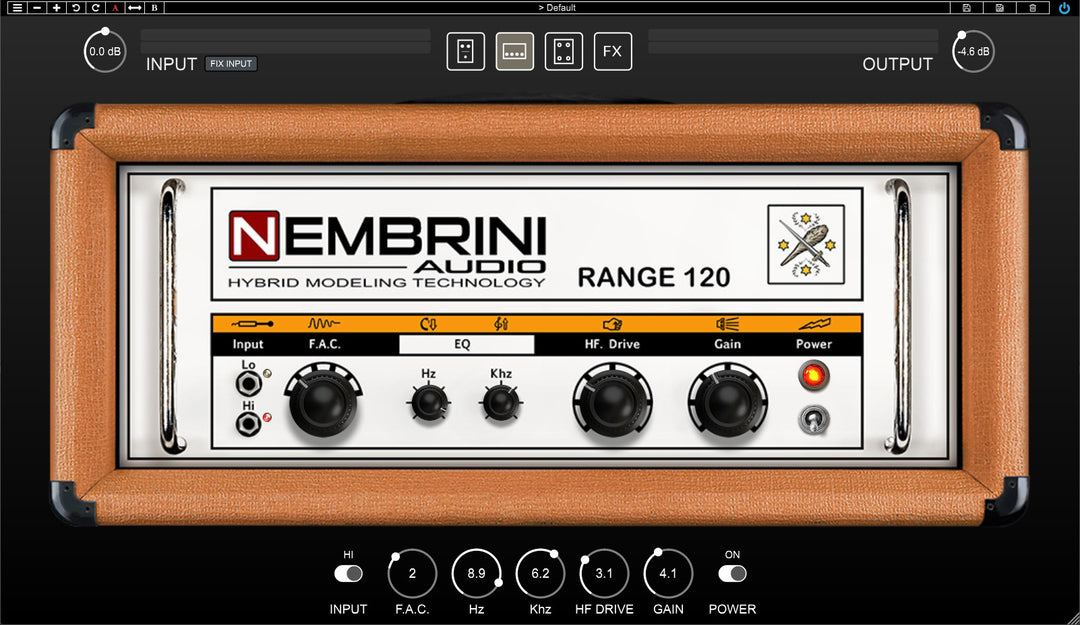
Task: Click the Gain speaker icon on strip
Action: pyautogui.click(x=727, y=323)
